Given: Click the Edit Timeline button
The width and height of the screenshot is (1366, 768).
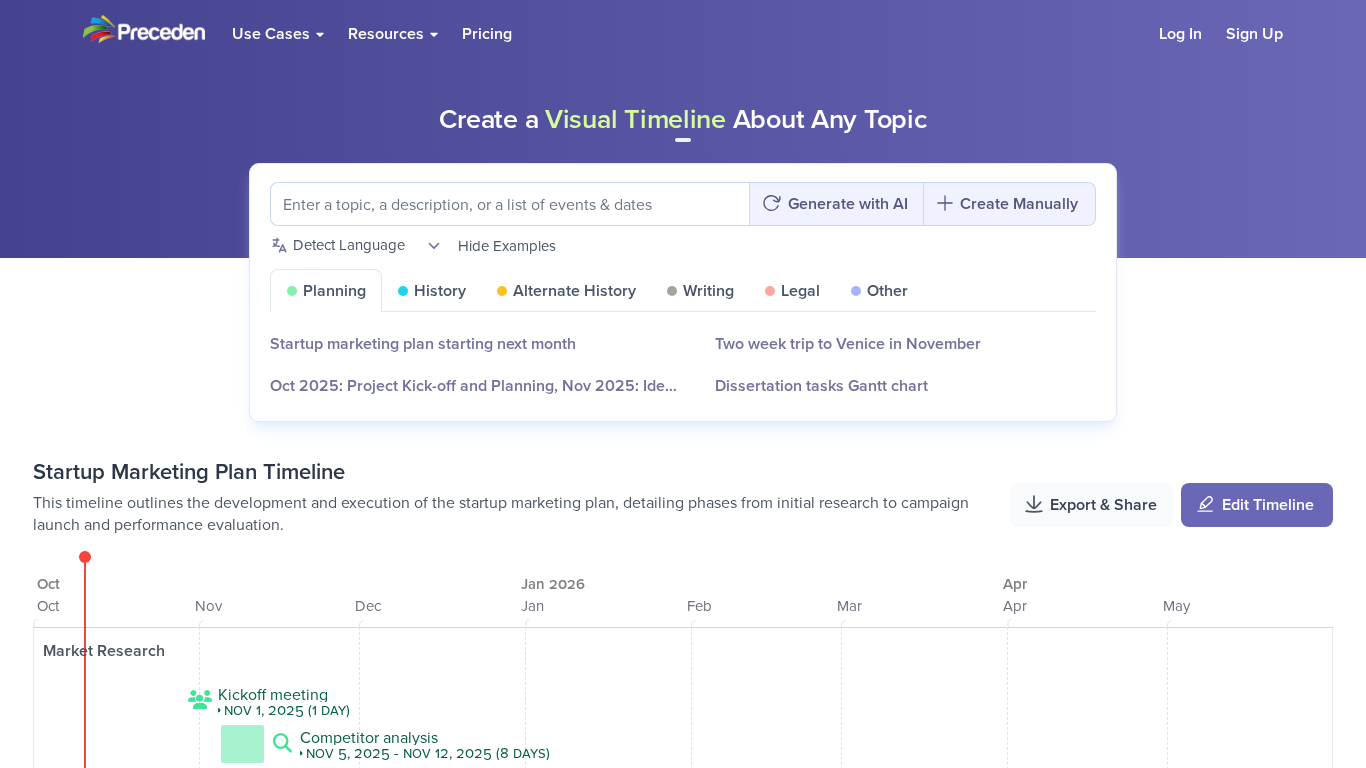Looking at the screenshot, I should [1256, 505].
